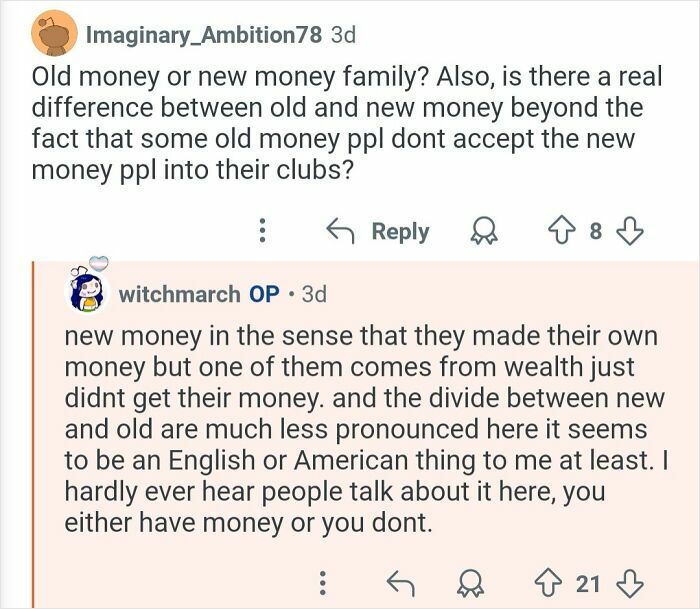Downvote Imaginary_Ambition78's comment
Image resolution: width=700 pixels, height=609 pixels.
tap(628, 232)
